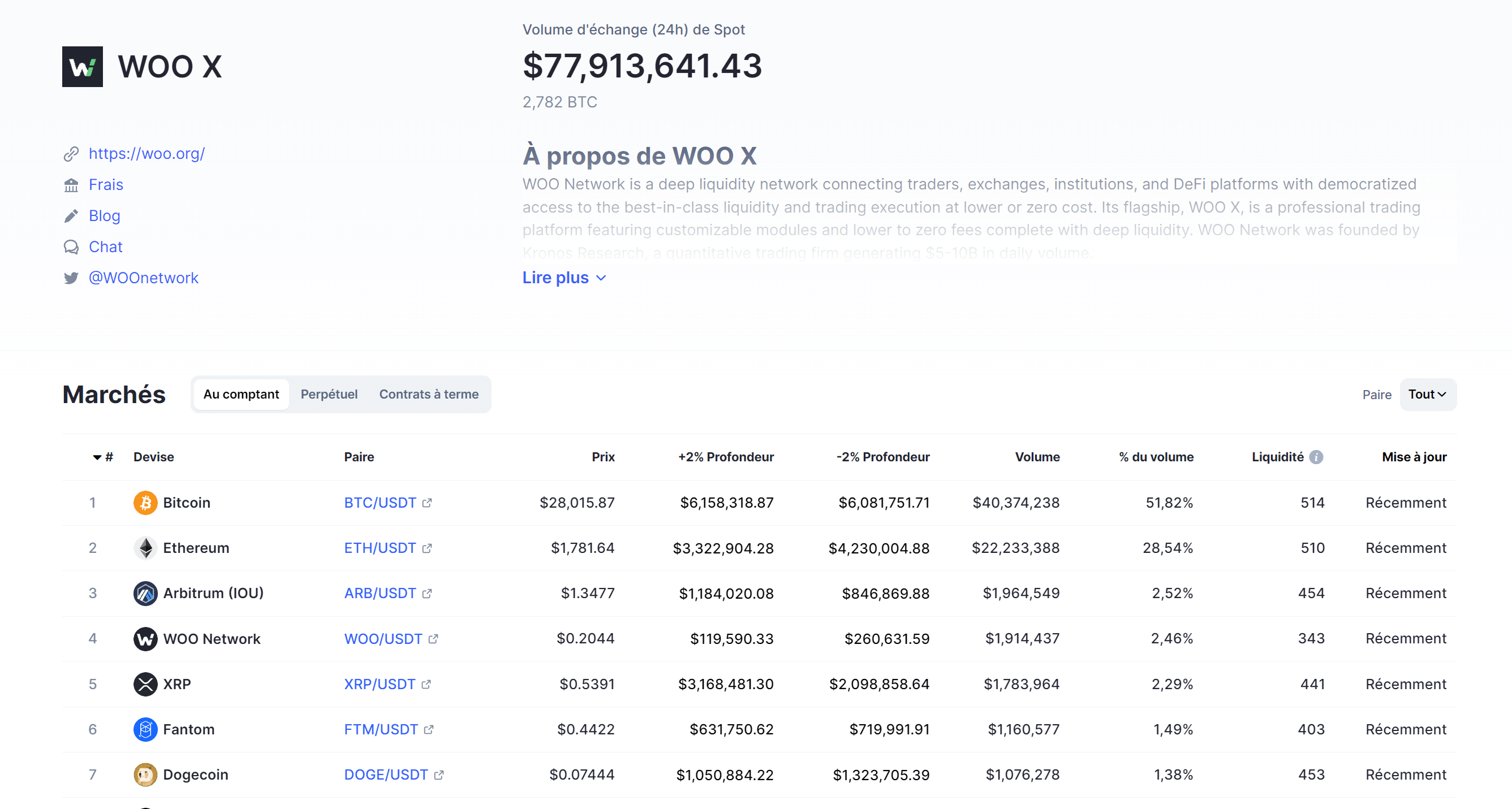Screen dimensions: 1512x809
Task: Open the BTC/USDT pair link
Action: pyautogui.click(x=380, y=503)
